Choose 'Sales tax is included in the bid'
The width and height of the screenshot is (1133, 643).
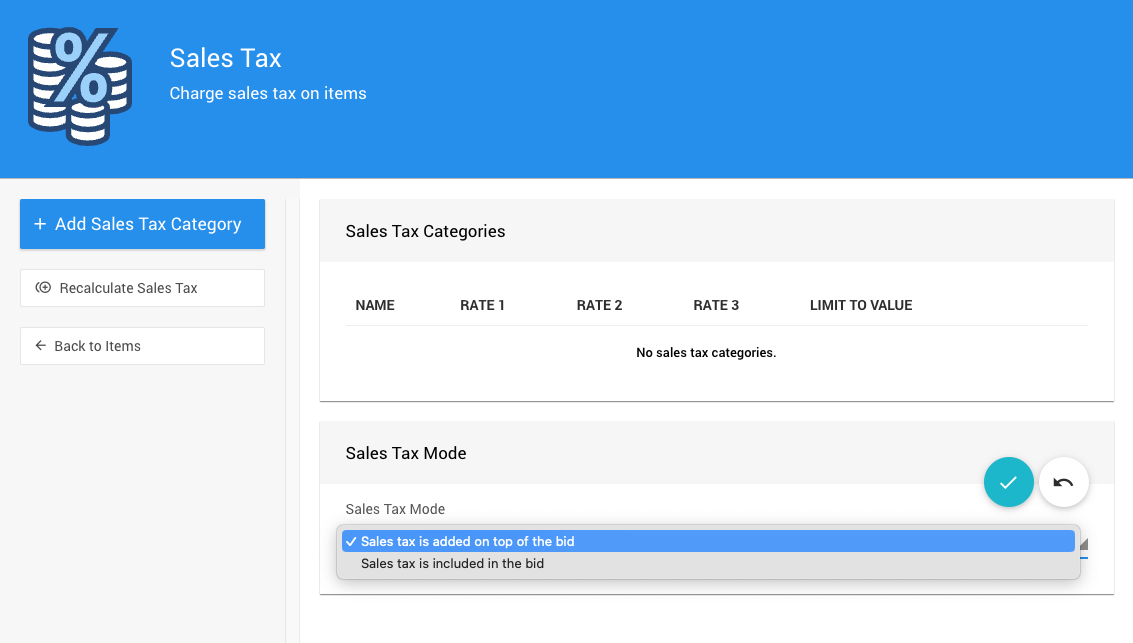point(452,564)
